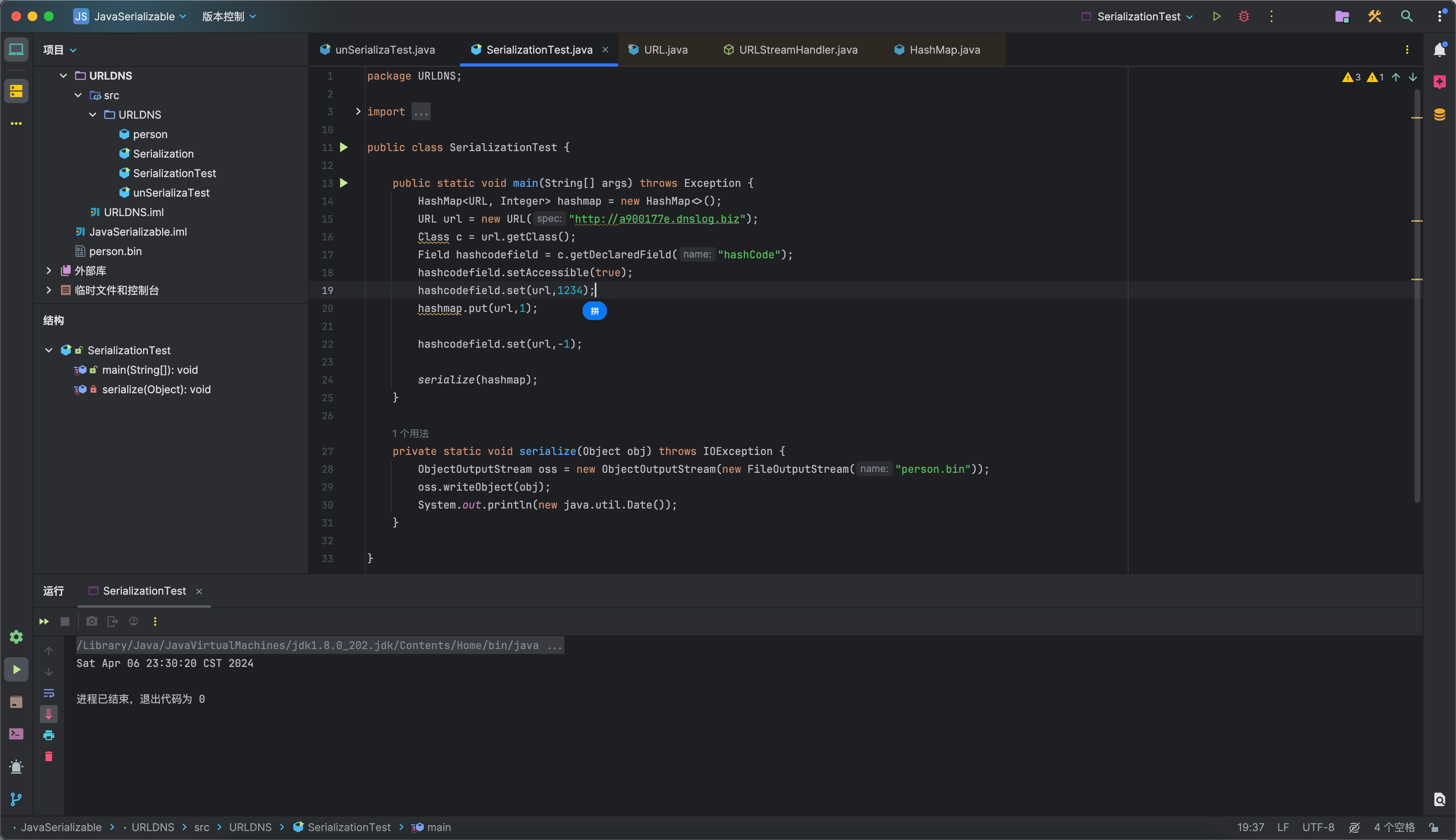Open 项目 view options dropdown
Screen dimensions: 1456x840
[x=73, y=50]
